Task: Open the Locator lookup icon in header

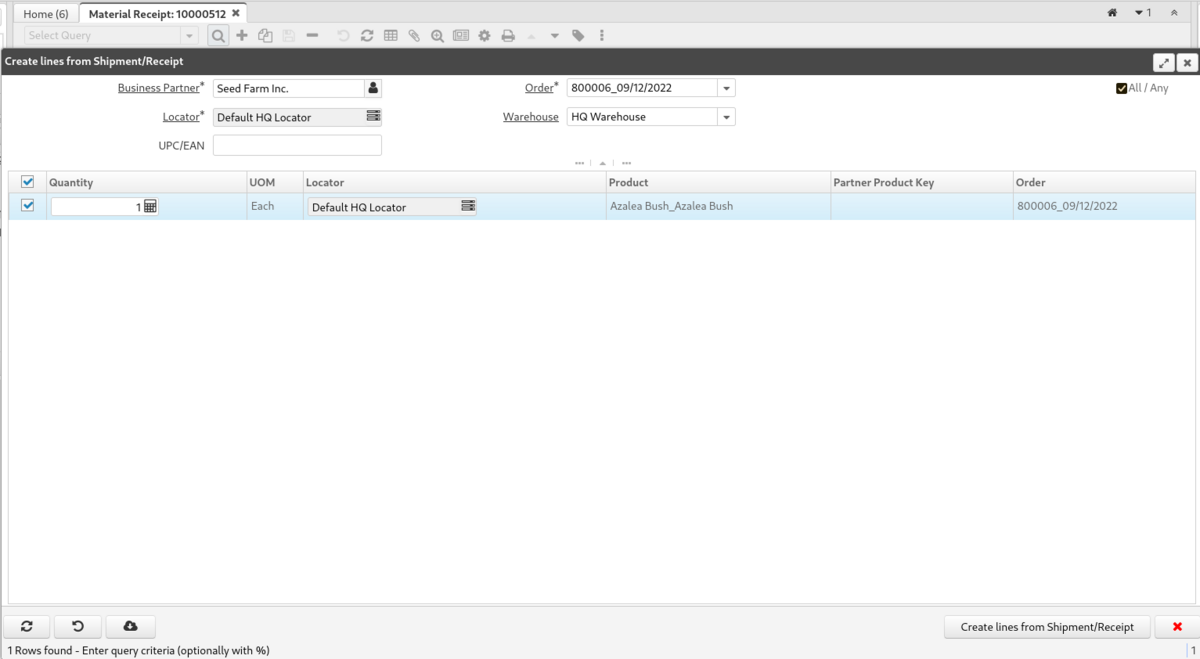Action: 373,117
